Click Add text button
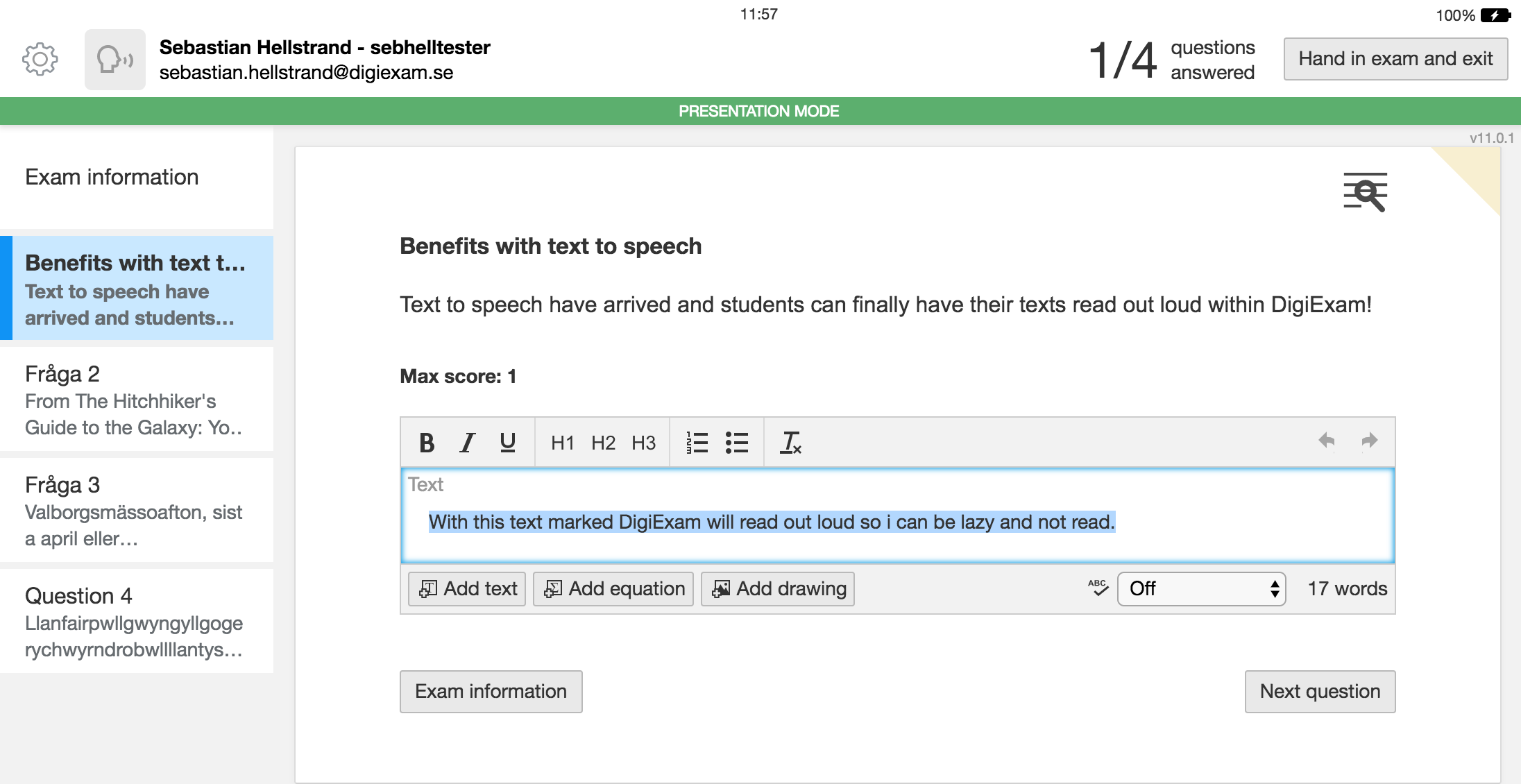 (467, 589)
